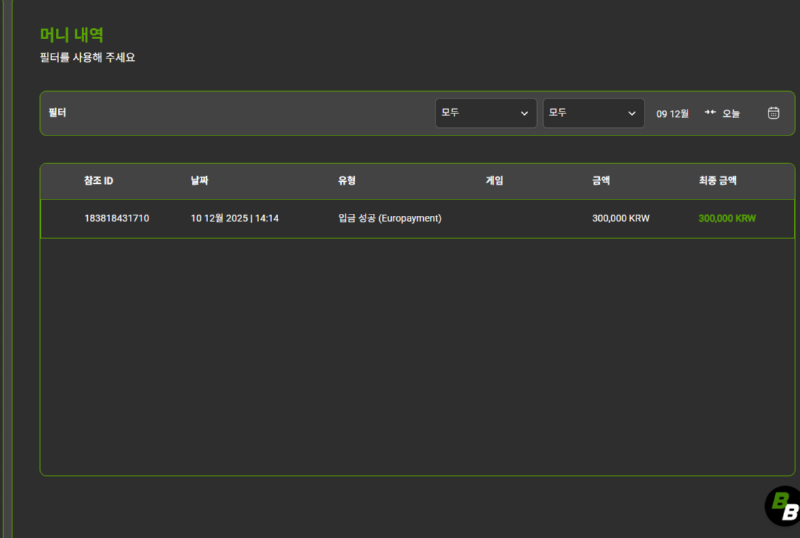The image size is (800, 538).
Task: Click the 입금 성공 (Europayment) entry
Action: (x=389, y=218)
